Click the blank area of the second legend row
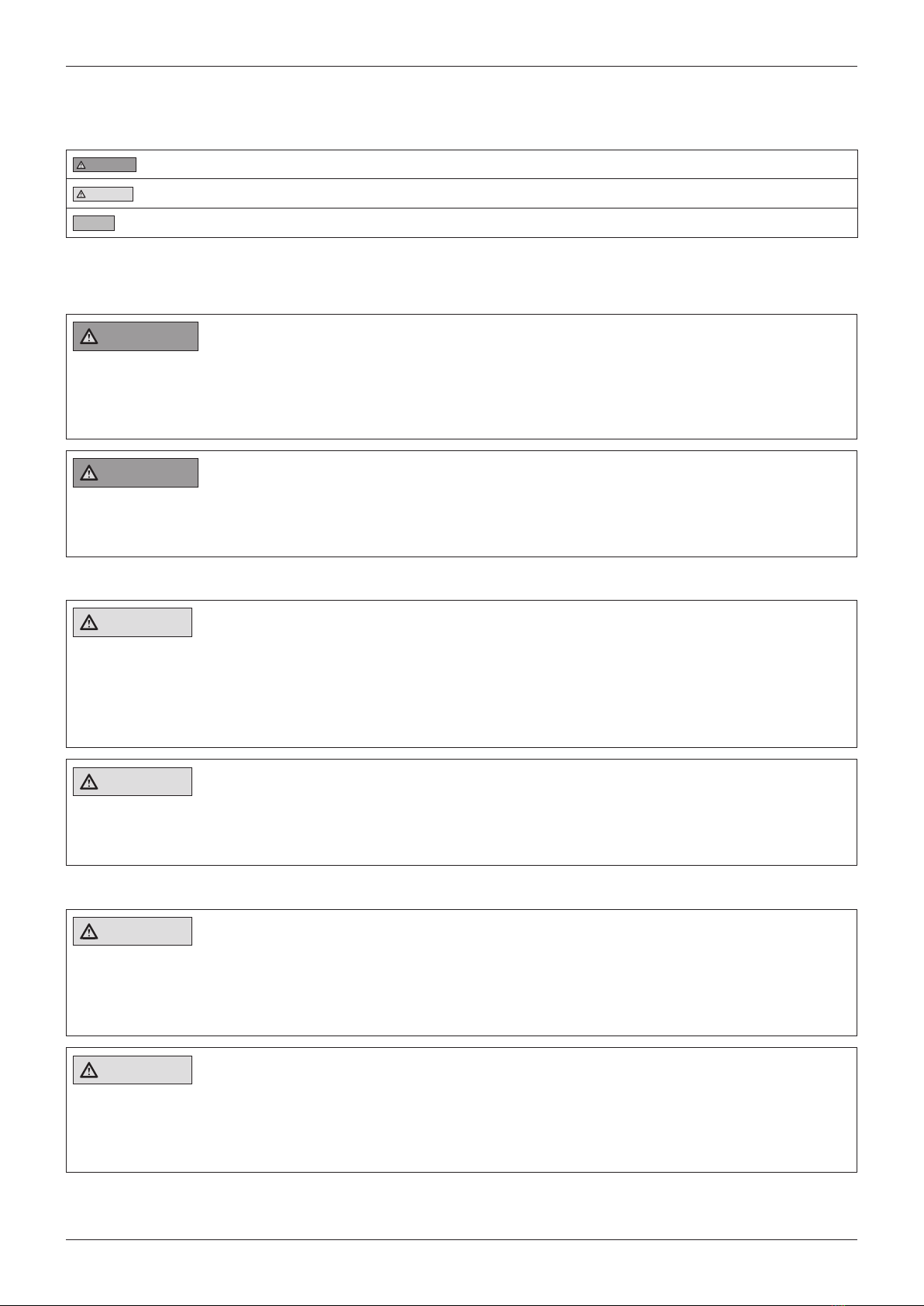This screenshot has height=1306, width=924. click(496, 194)
